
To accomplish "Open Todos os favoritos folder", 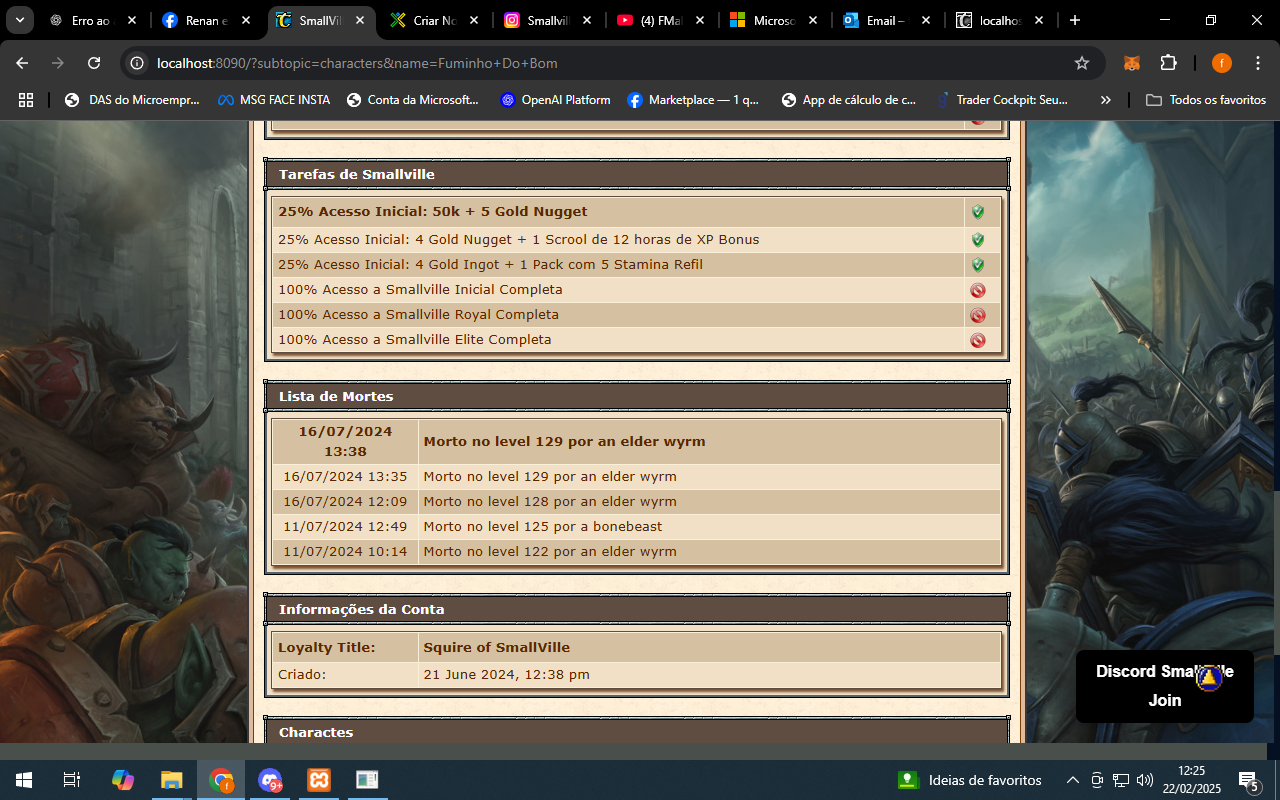I will 1206,100.
